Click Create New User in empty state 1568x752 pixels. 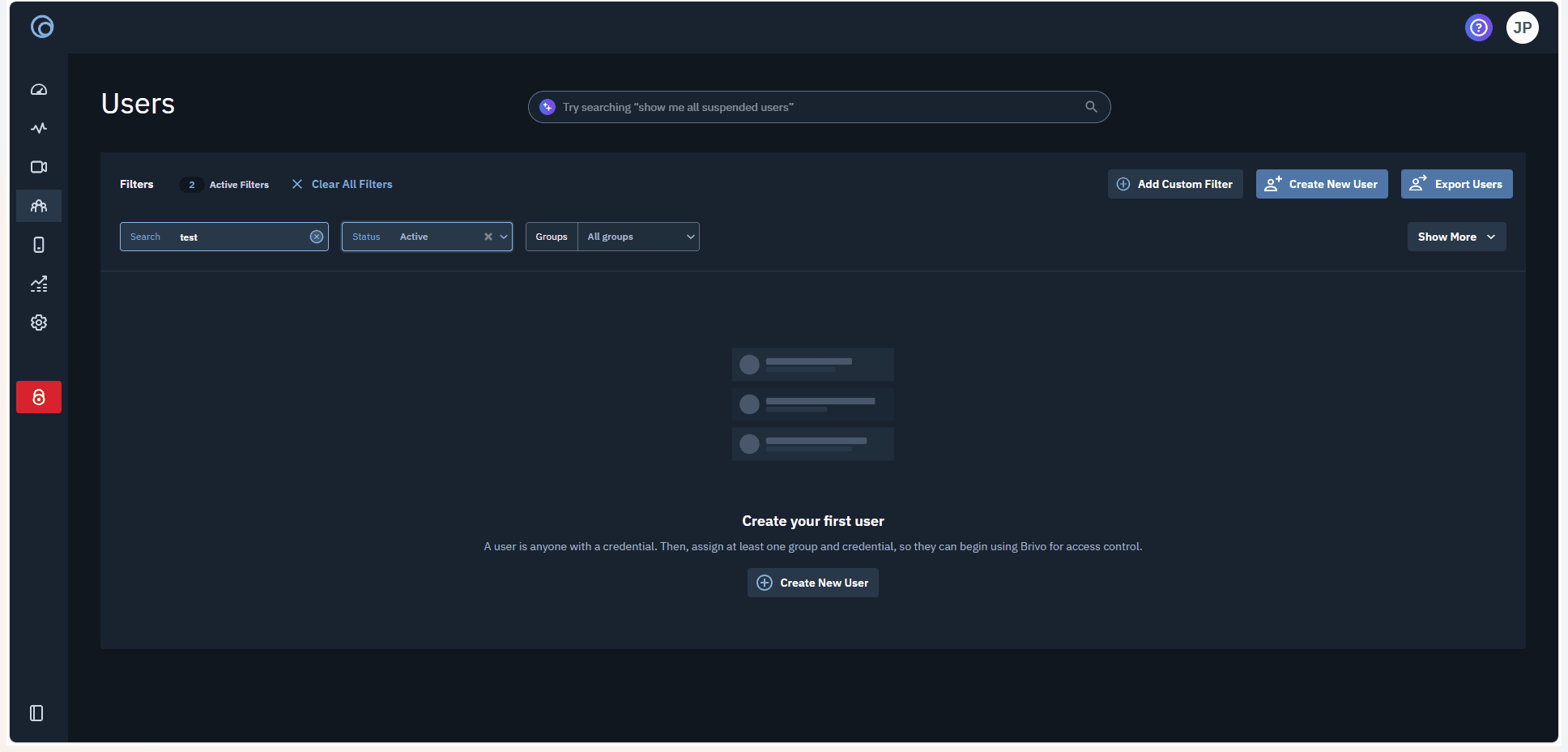813,583
